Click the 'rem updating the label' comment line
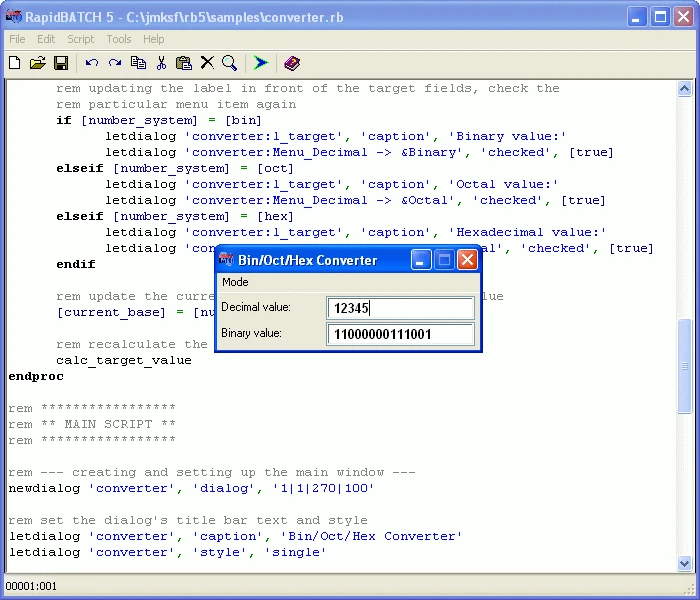700x600 pixels. click(x=308, y=88)
